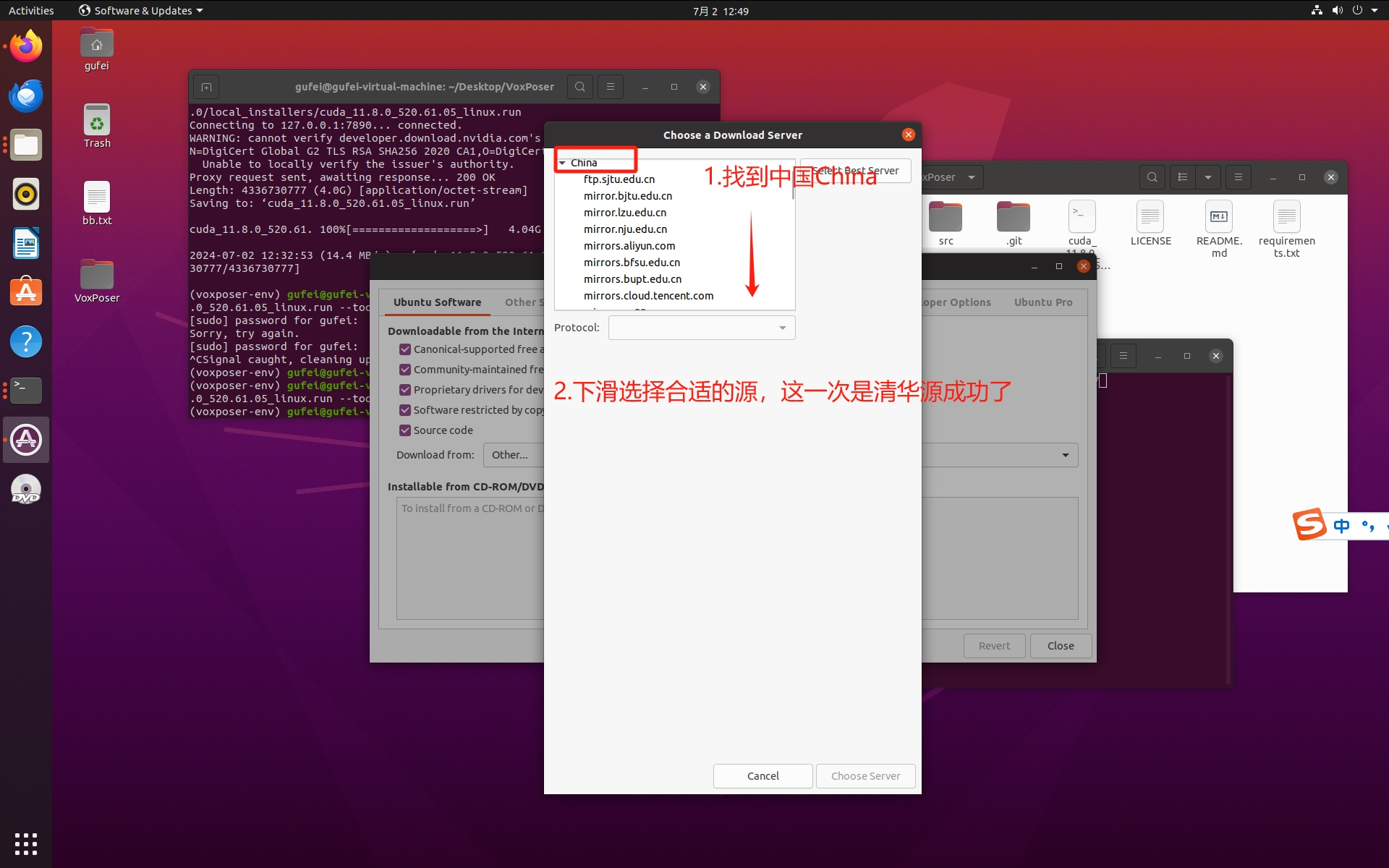Click the Sogou input method icon
The height and width of the screenshot is (868, 1389).
coord(1309,524)
